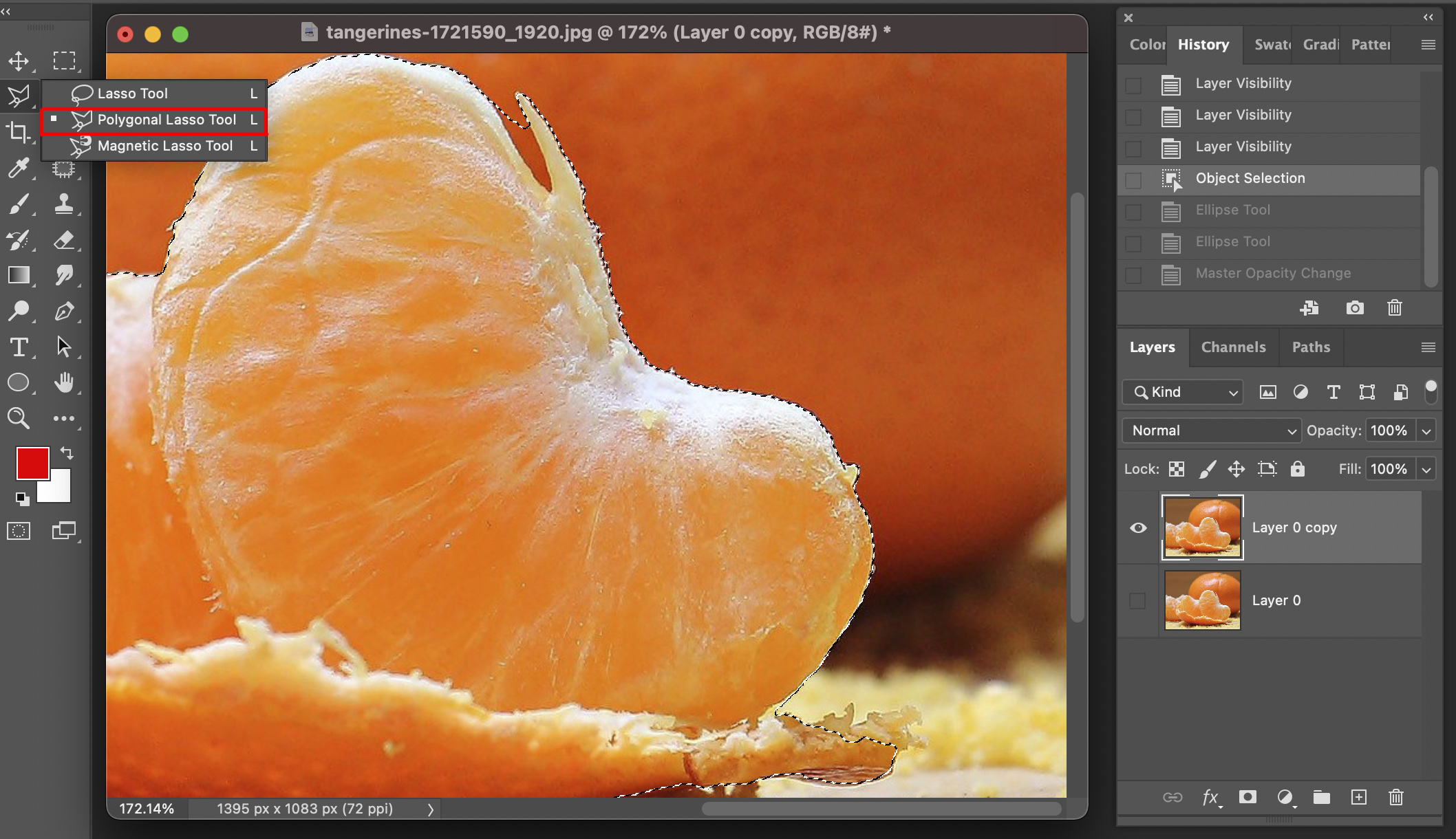Click Create new layer plus icon
This screenshot has width=1456, height=839.
1358,797
